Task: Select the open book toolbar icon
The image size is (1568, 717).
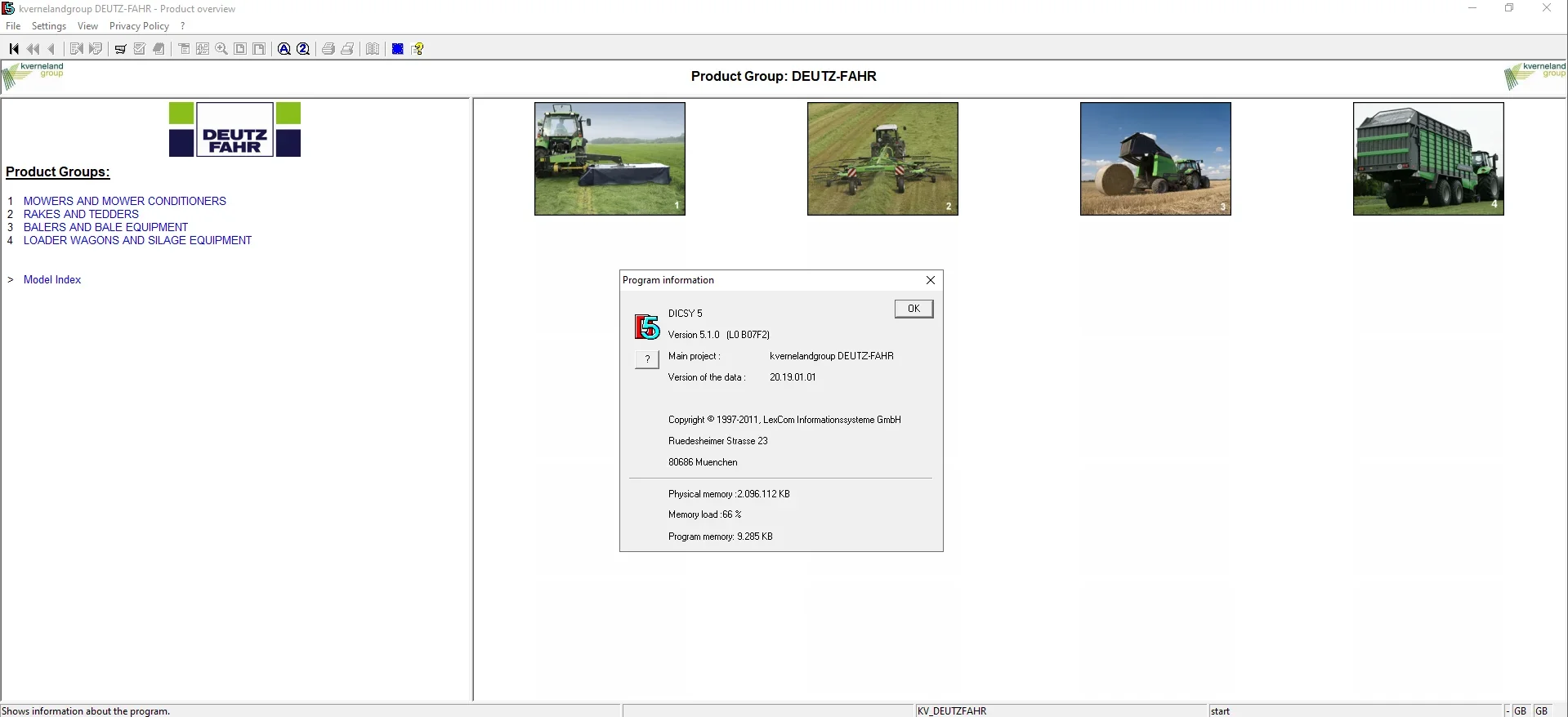Action: point(373,49)
